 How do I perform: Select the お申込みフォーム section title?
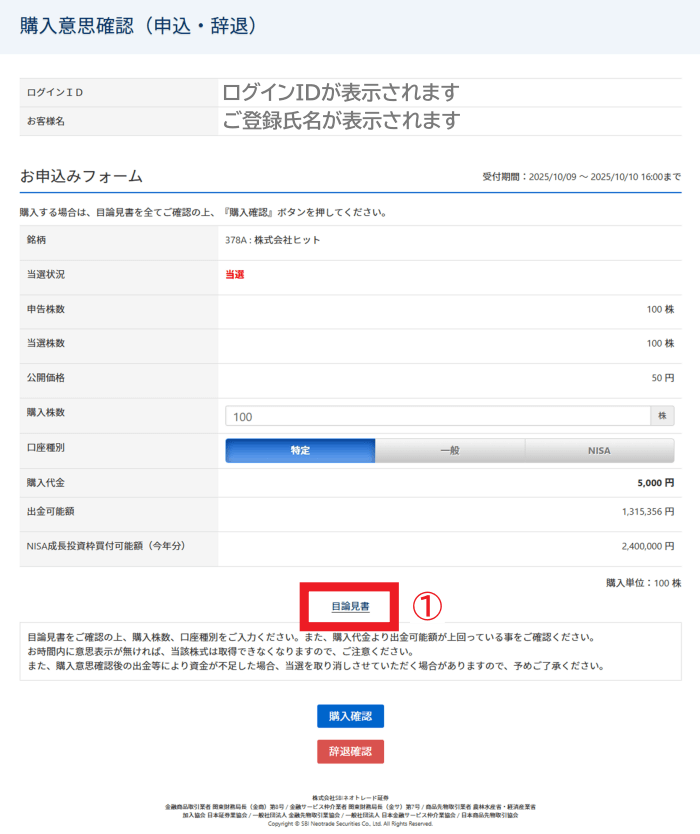click(81, 176)
